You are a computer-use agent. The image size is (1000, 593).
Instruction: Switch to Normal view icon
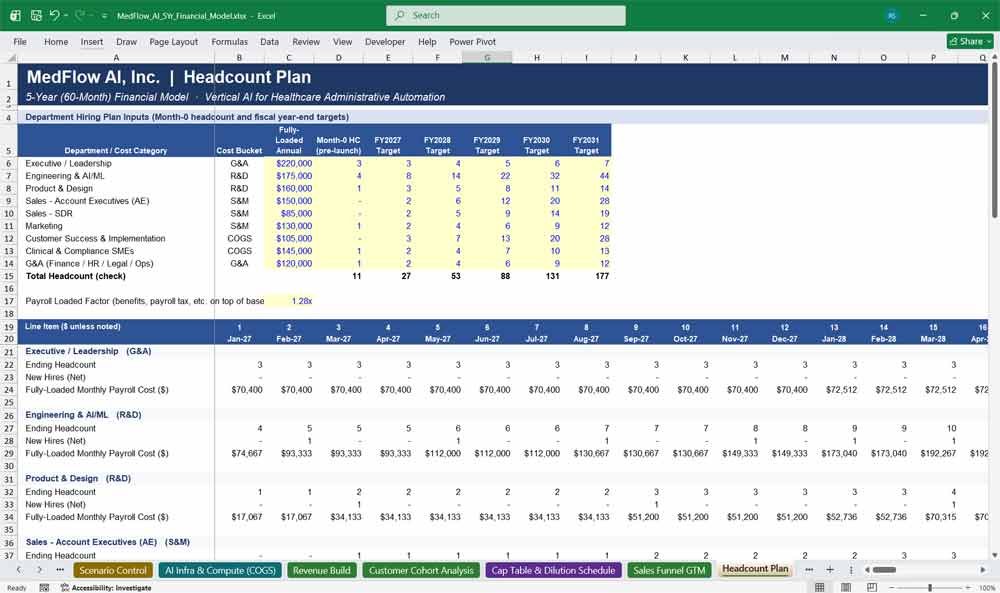(820, 587)
